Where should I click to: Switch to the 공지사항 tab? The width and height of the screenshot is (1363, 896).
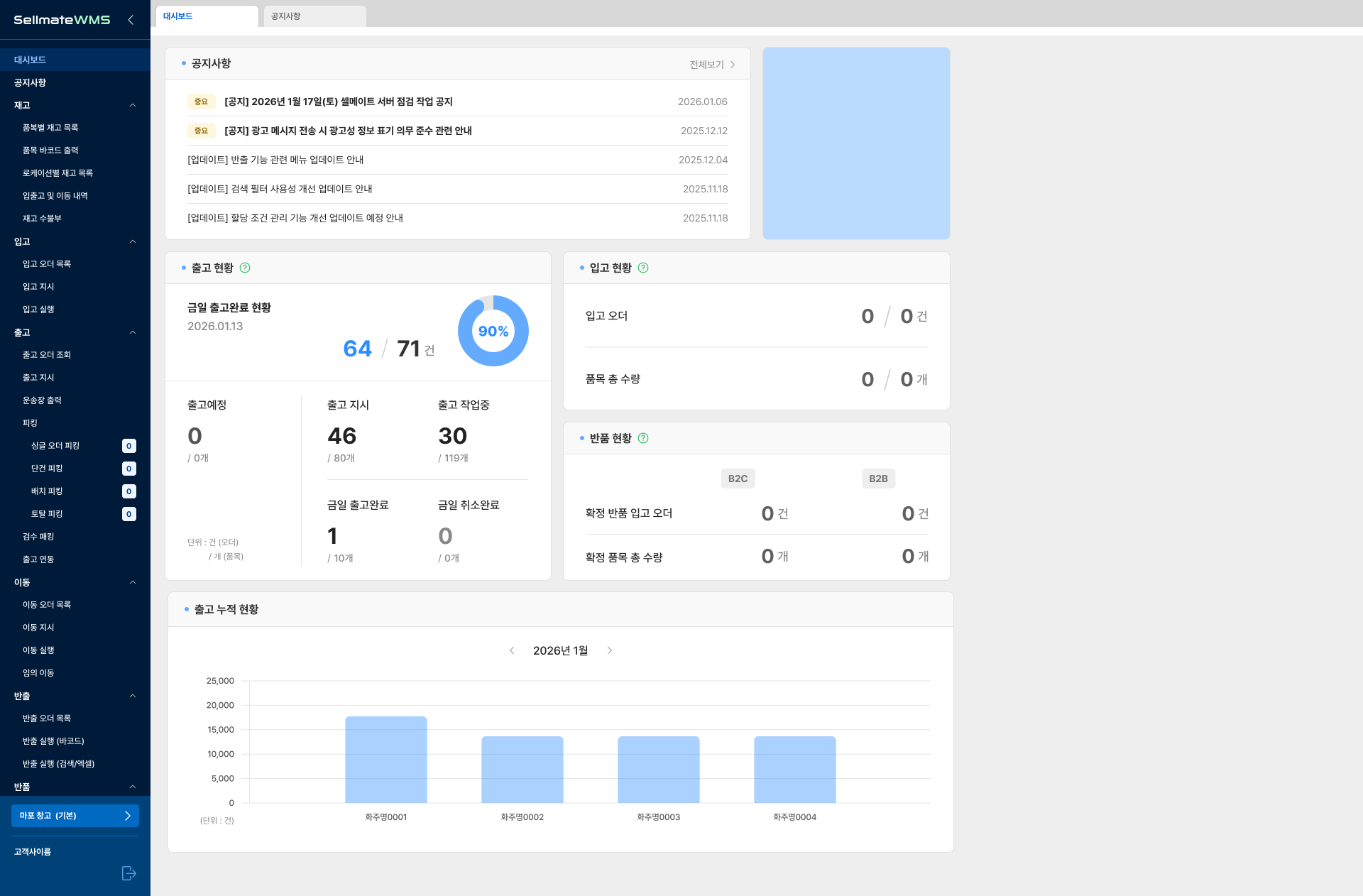tap(314, 16)
